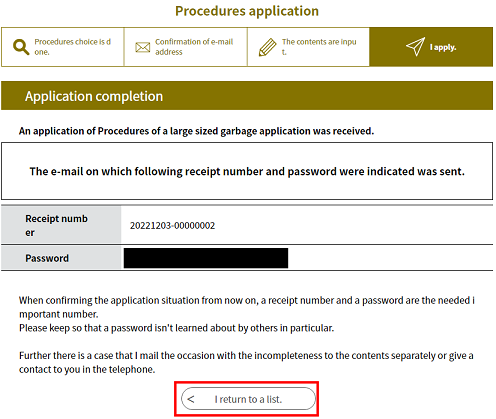Select the 'Procedures choice is done' step
Screen dimensions: 496x419
63,47
